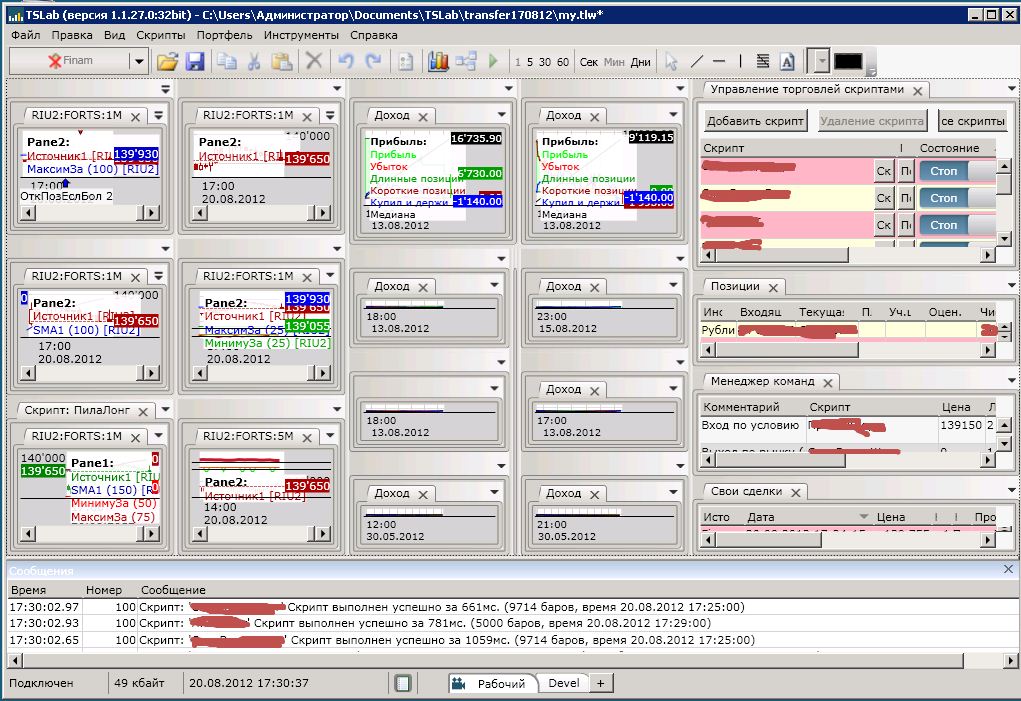The width and height of the screenshot is (1021, 701).
Task: Close the Сообщения messages panel
Action: tap(1008, 569)
